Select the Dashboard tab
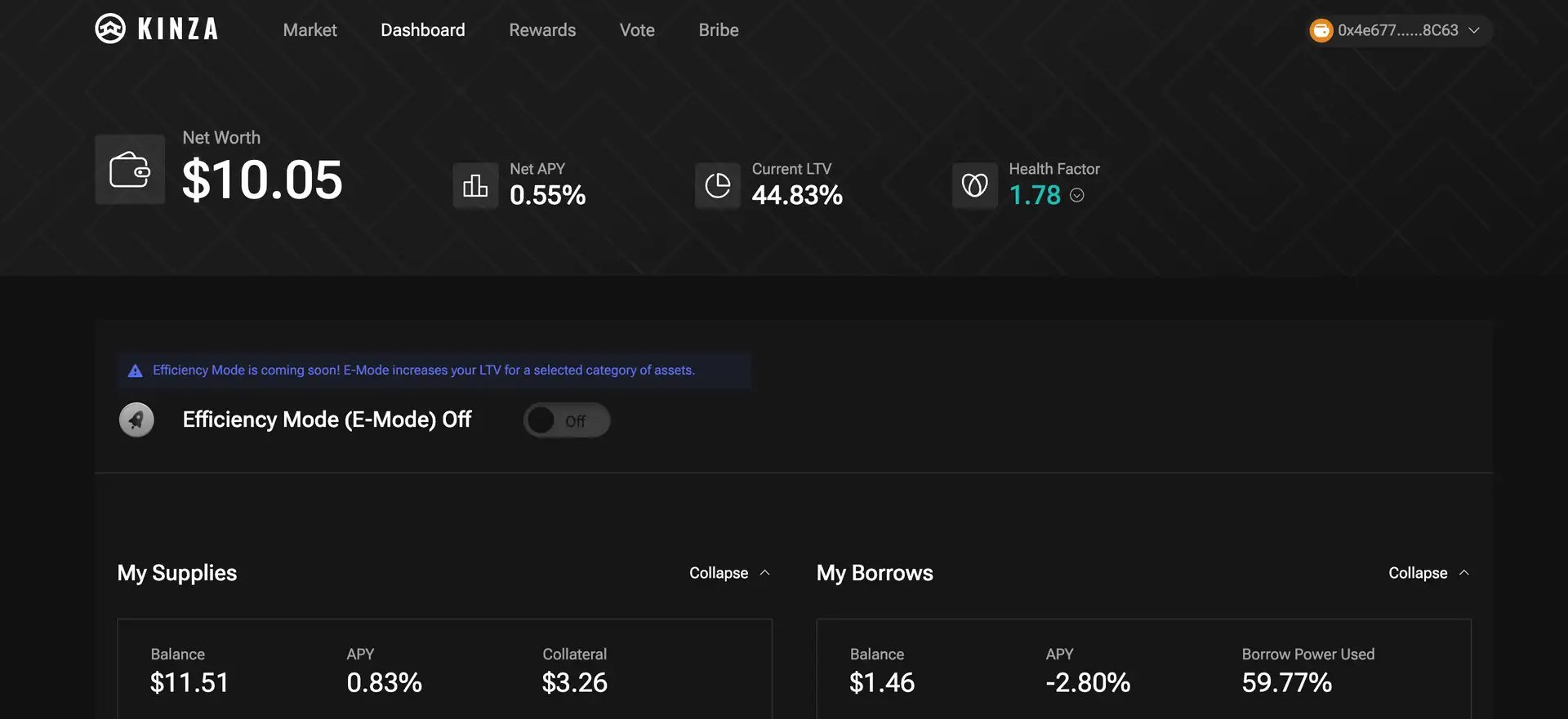1568x719 pixels. (422, 30)
